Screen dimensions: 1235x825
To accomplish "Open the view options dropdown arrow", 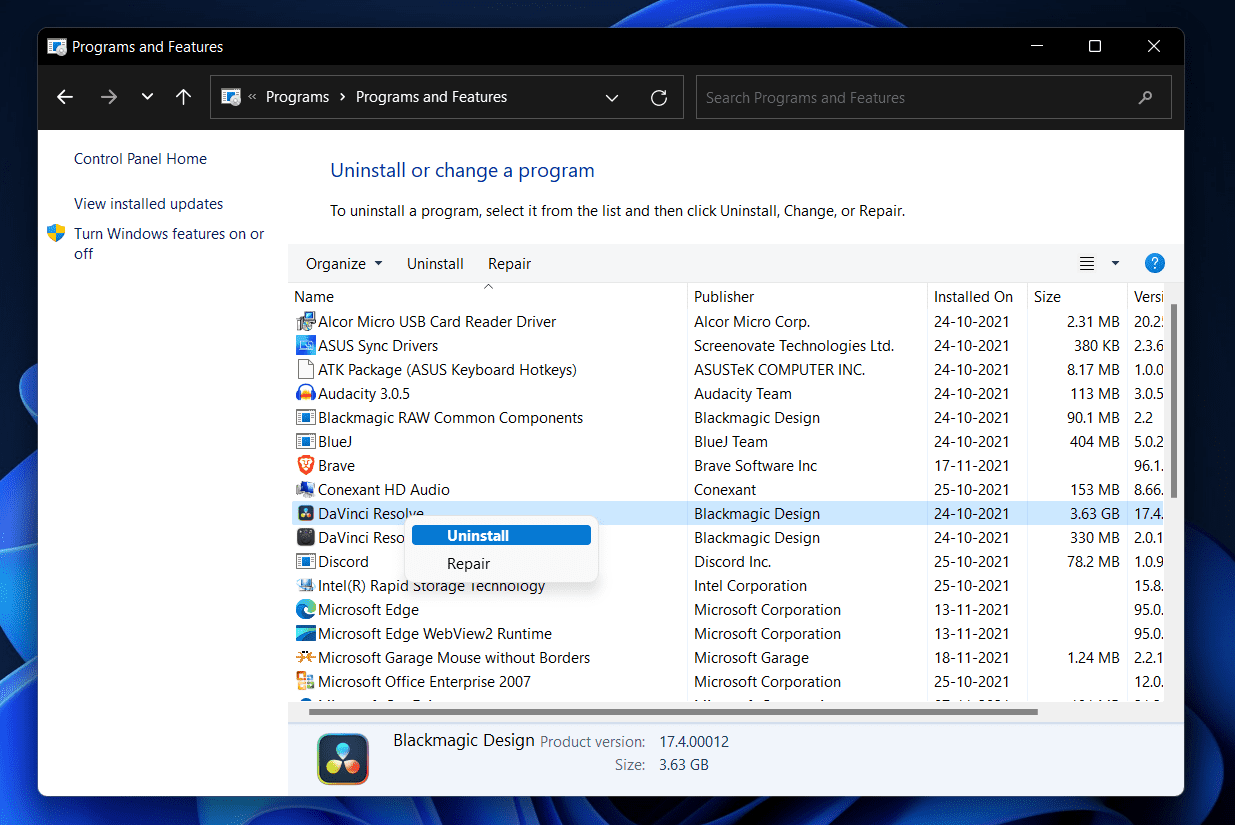I will [x=1115, y=264].
